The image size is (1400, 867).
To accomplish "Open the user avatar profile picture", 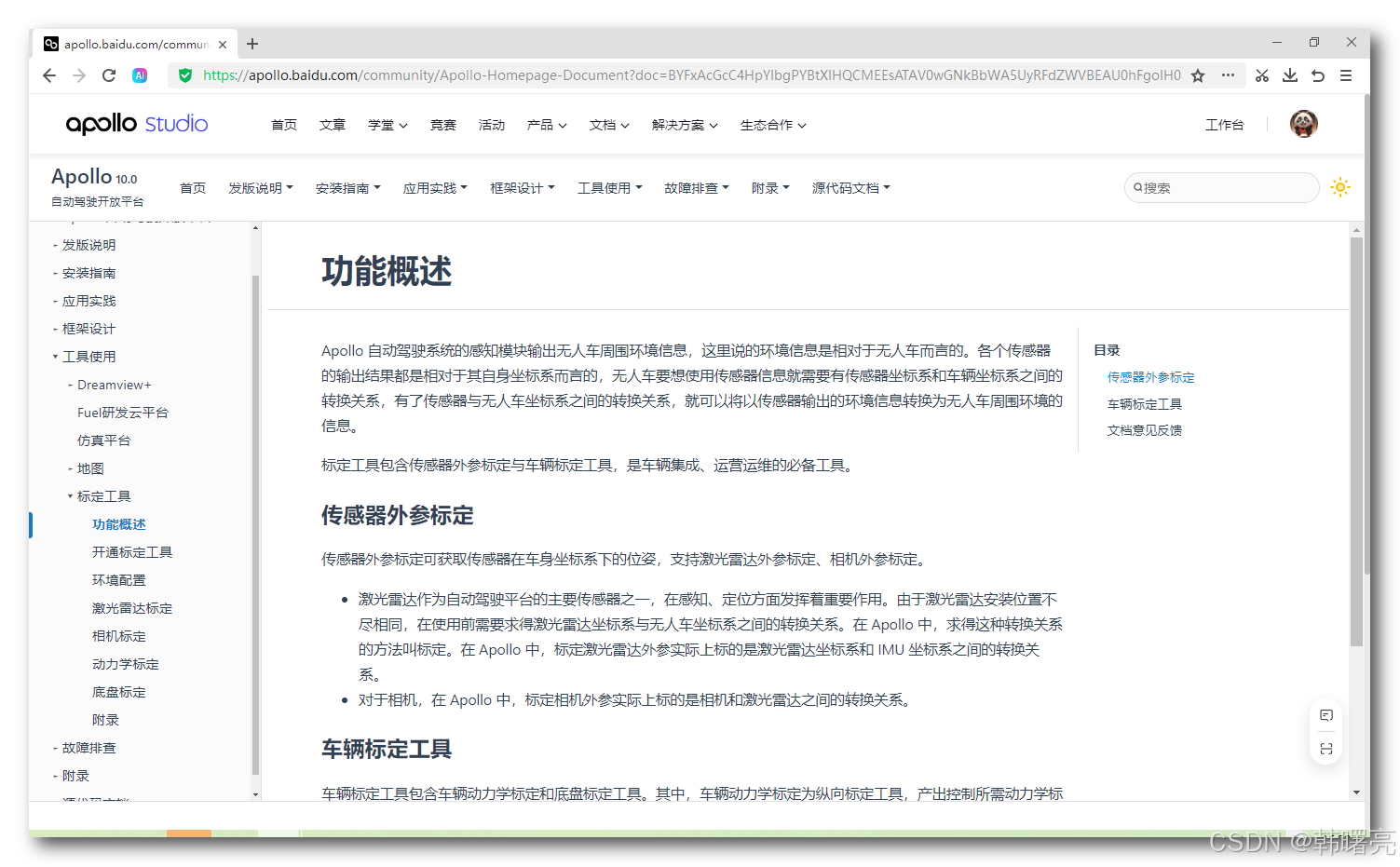I will (1304, 124).
